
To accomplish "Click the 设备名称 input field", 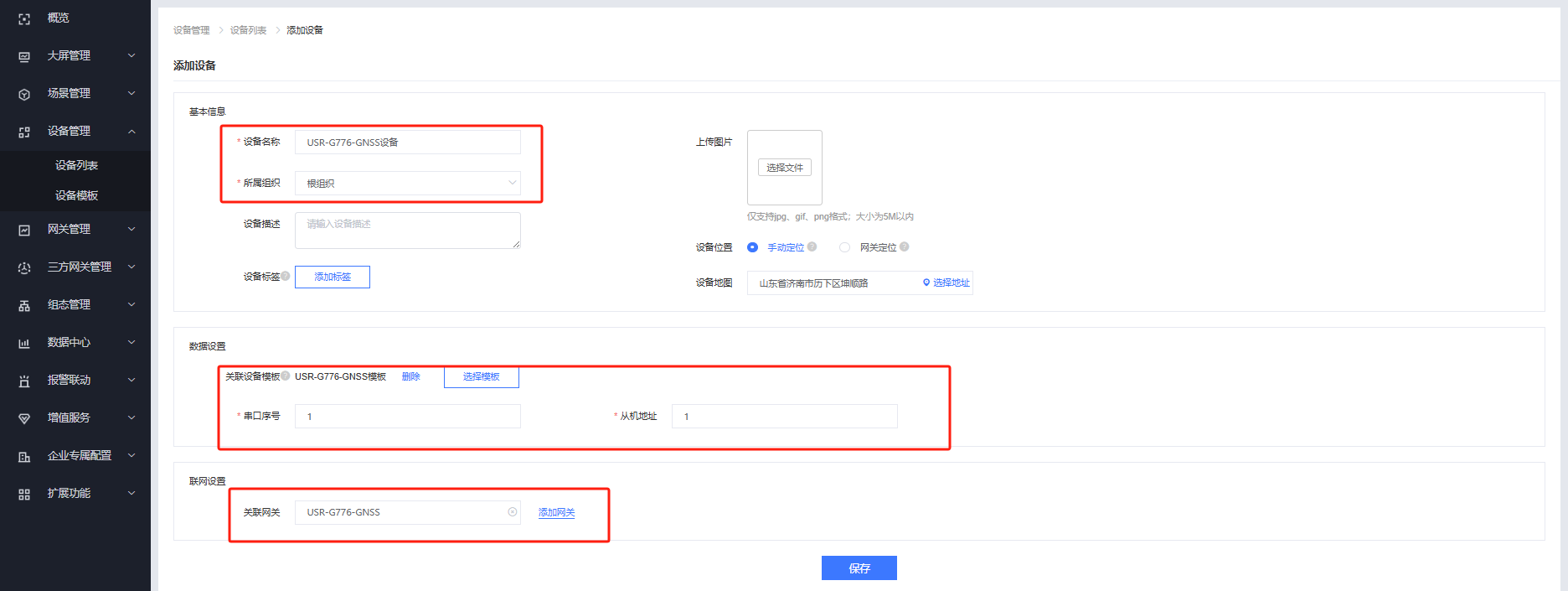I will click(x=407, y=143).
